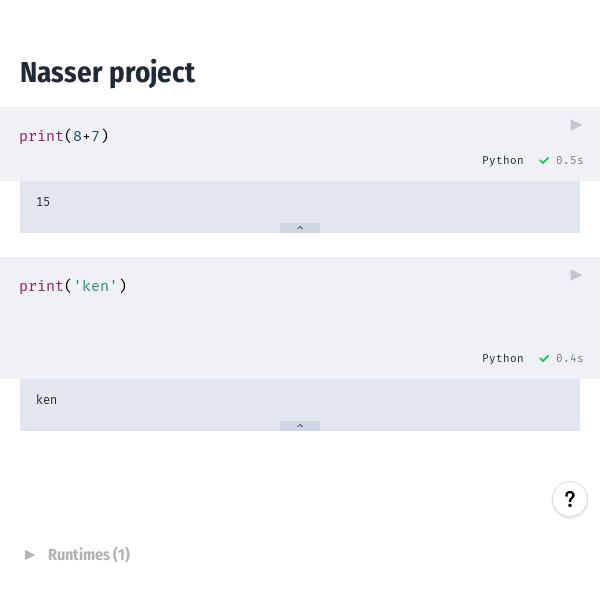Click the green checkmark beside 0.4s
600x600 pixels.
pos(544,358)
